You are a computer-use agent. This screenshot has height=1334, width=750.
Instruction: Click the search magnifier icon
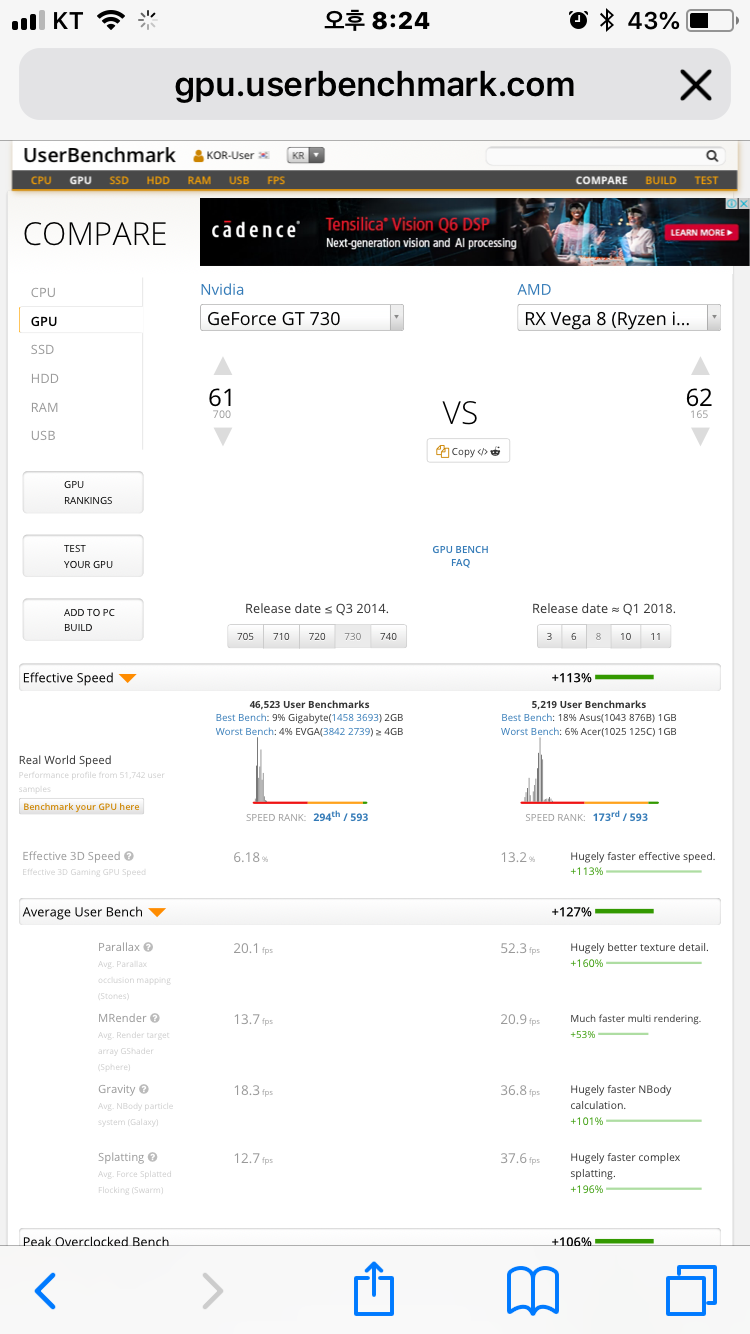[712, 156]
